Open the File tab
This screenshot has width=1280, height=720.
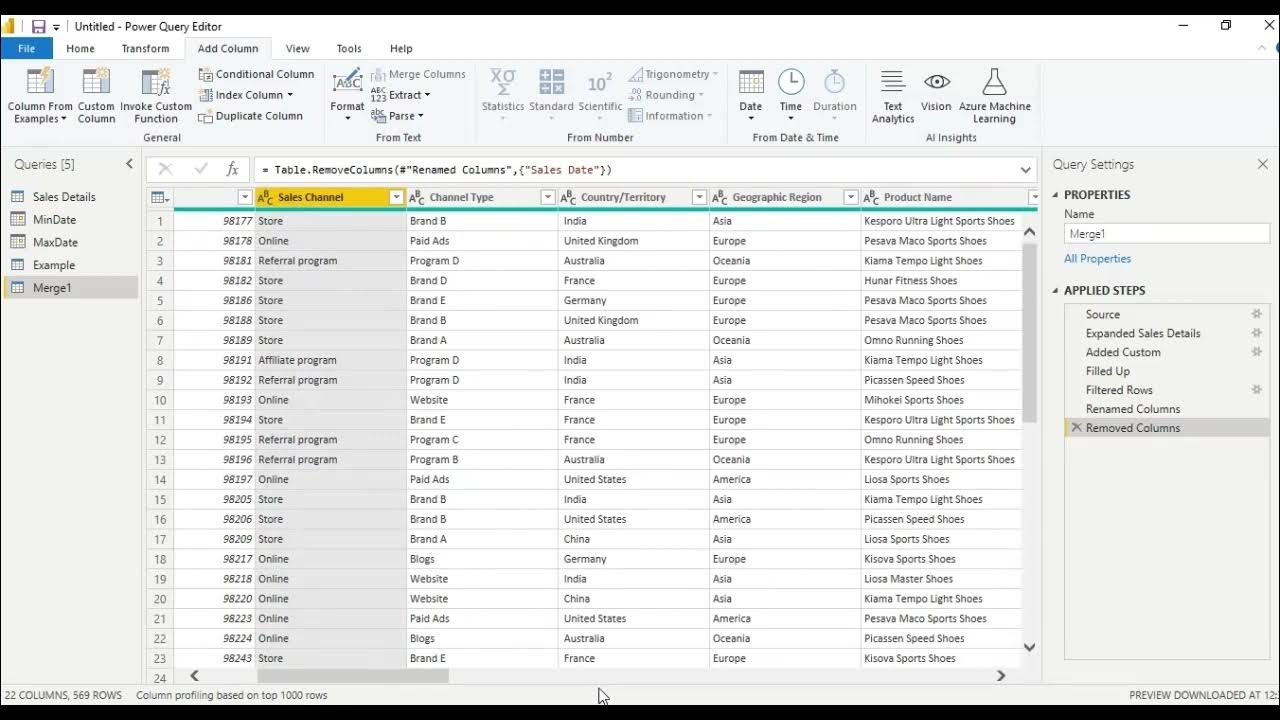point(26,48)
